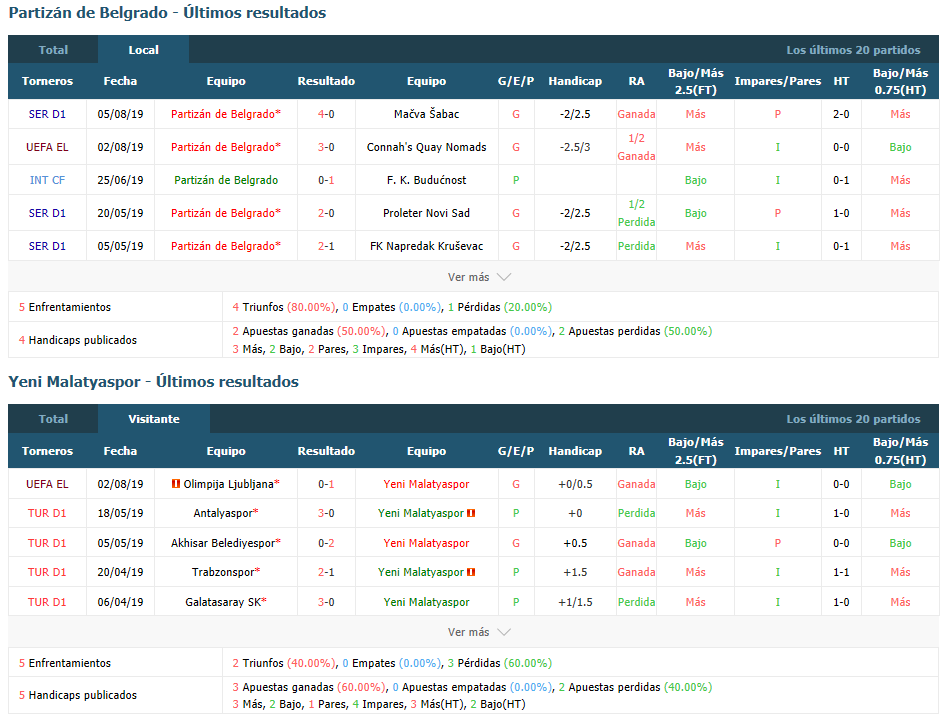The width and height of the screenshot is (948, 723).
Task: Click the -2.5/3 handicap value
Action: coord(575,147)
